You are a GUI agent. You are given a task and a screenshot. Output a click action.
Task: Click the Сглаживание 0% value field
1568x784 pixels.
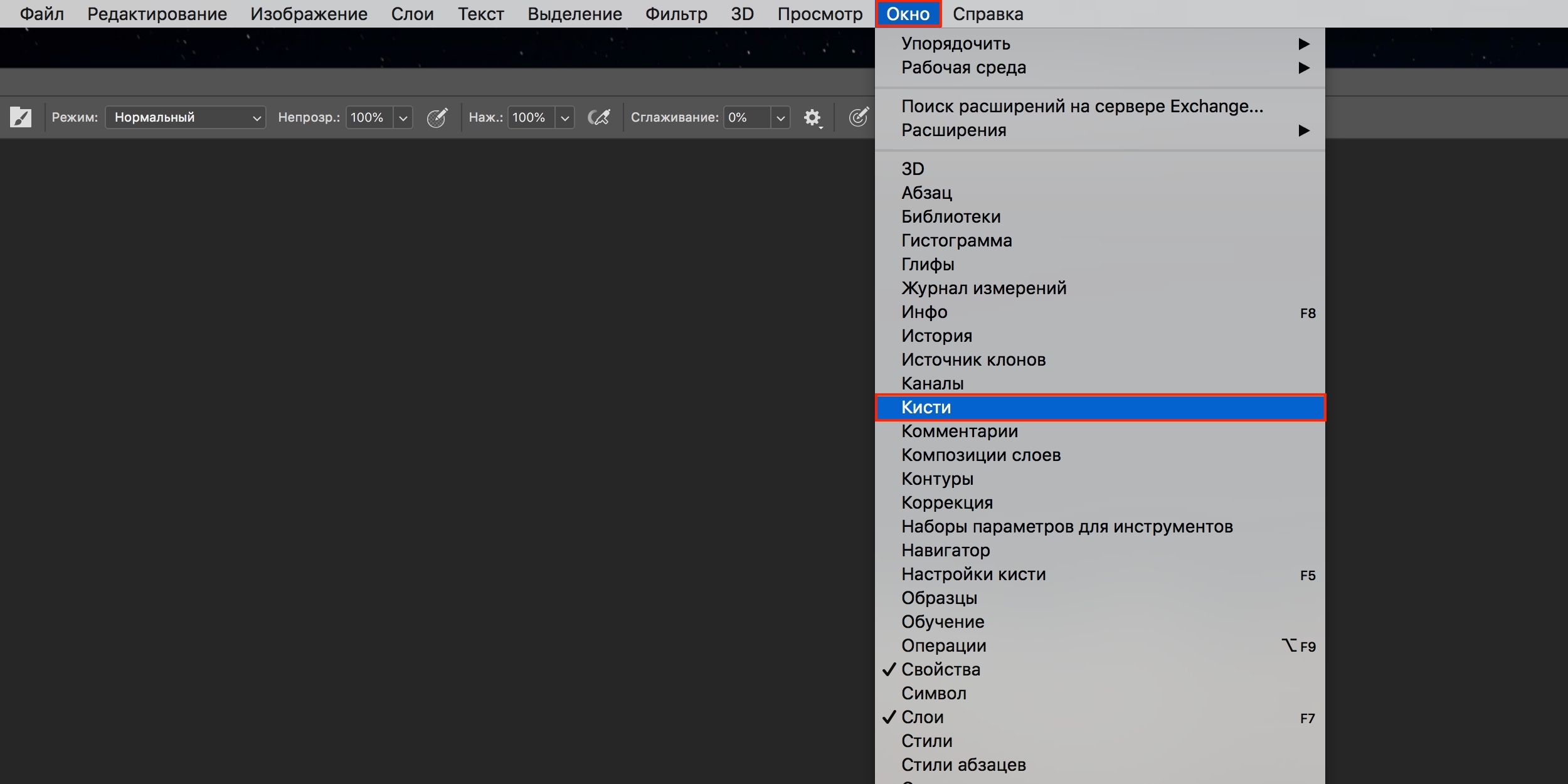tap(746, 117)
